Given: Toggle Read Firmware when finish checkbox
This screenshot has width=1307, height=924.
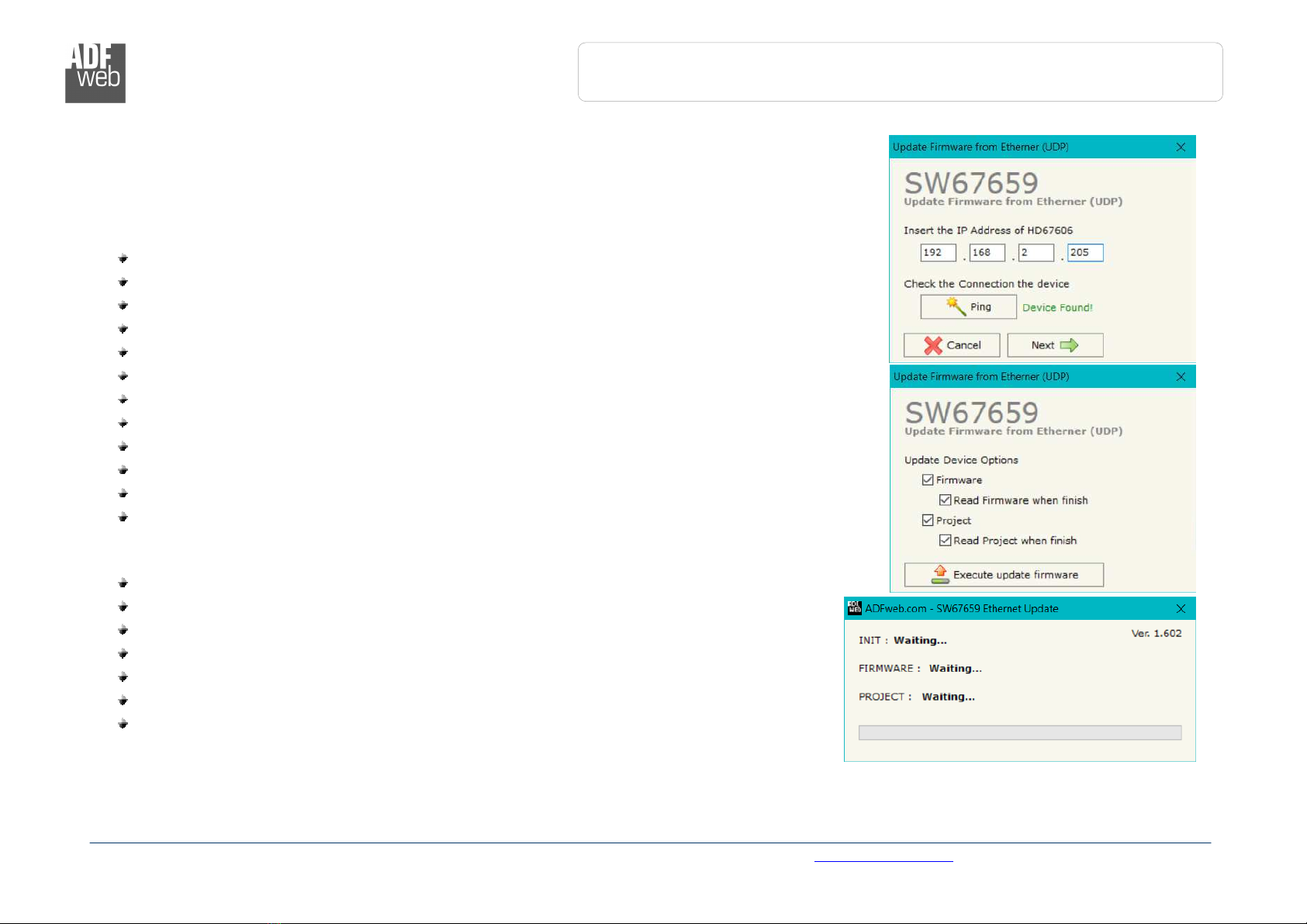Looking at the screenshot, I should click(945, 500).
